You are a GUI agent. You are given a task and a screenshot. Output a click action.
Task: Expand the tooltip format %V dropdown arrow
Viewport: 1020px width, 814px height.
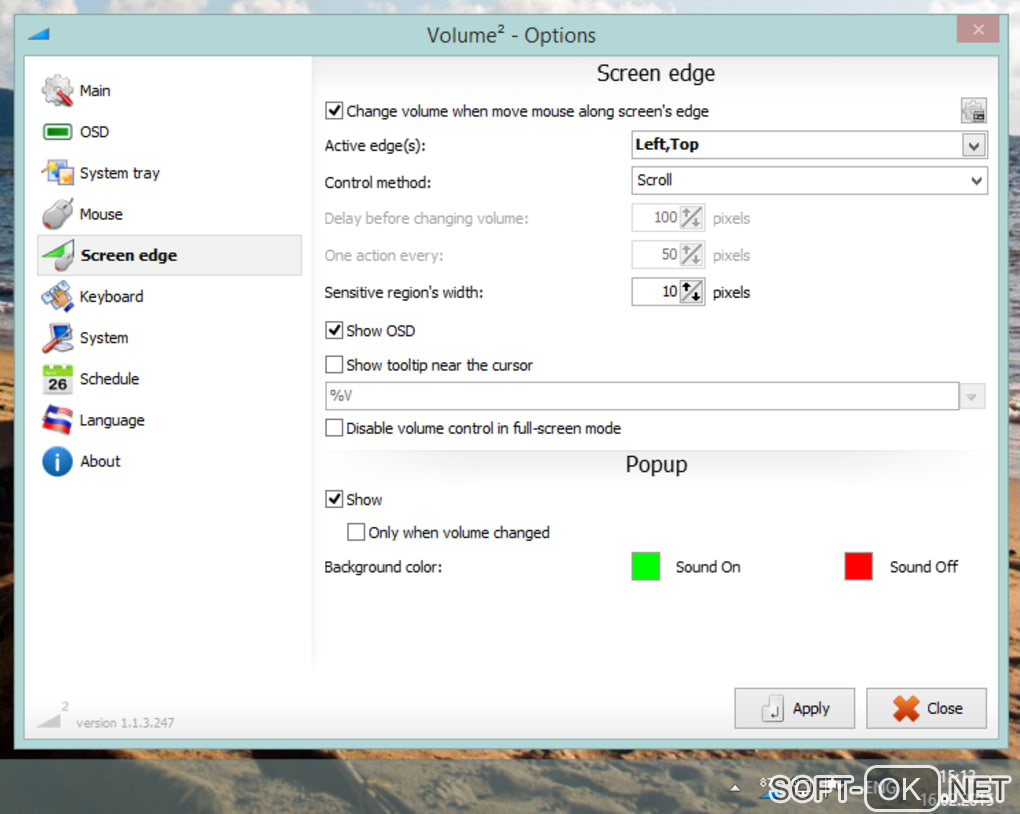point(972,396)
